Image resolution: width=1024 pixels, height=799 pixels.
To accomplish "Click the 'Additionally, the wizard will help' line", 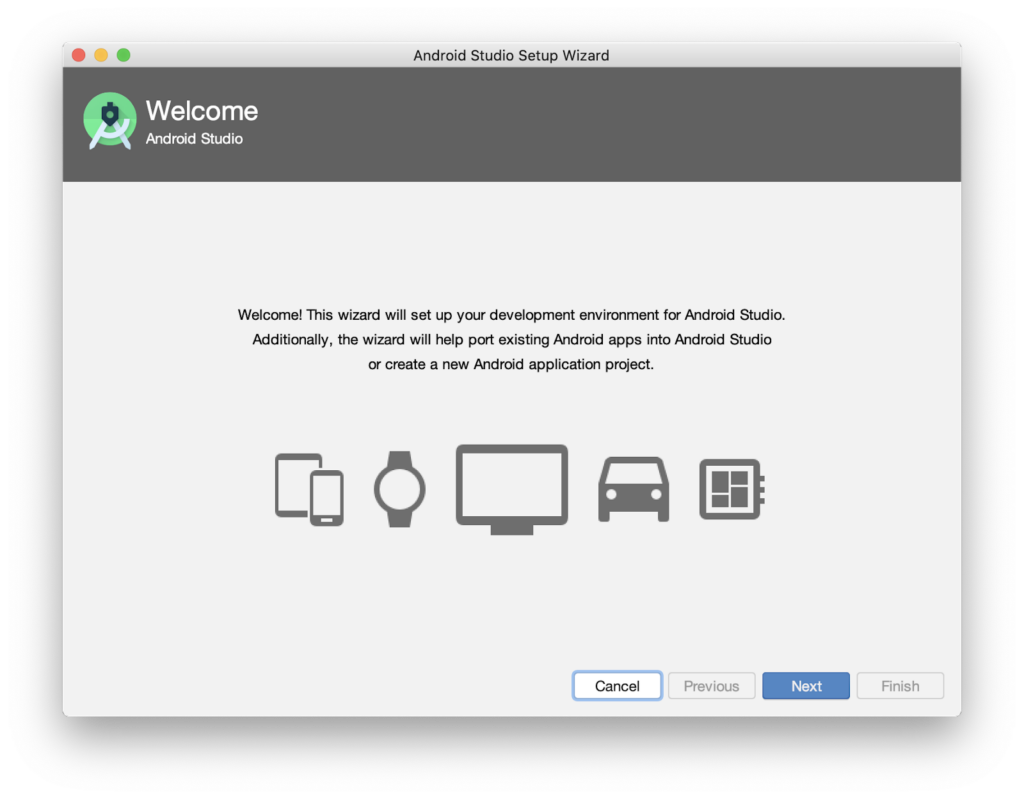I will tap(511, 339).
